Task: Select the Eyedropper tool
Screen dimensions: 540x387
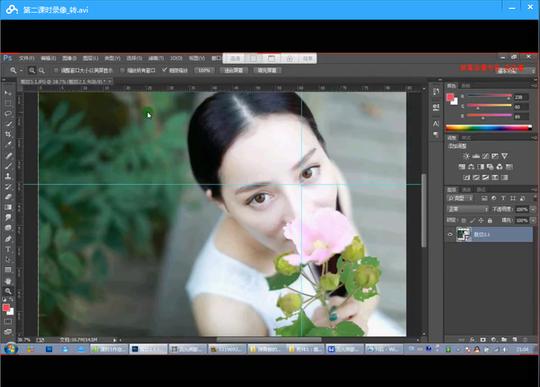Action: [x=8, y=144]
